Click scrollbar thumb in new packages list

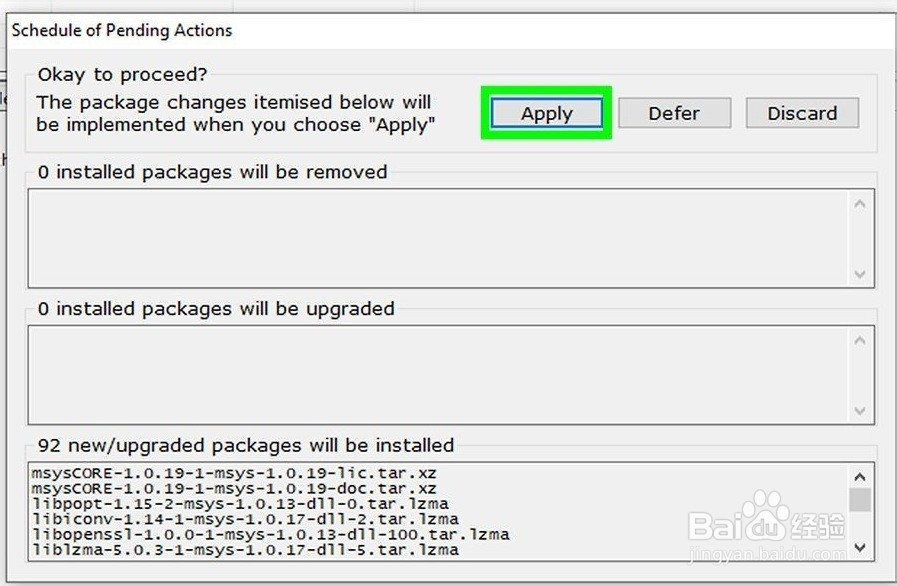(x=860, y=500)
